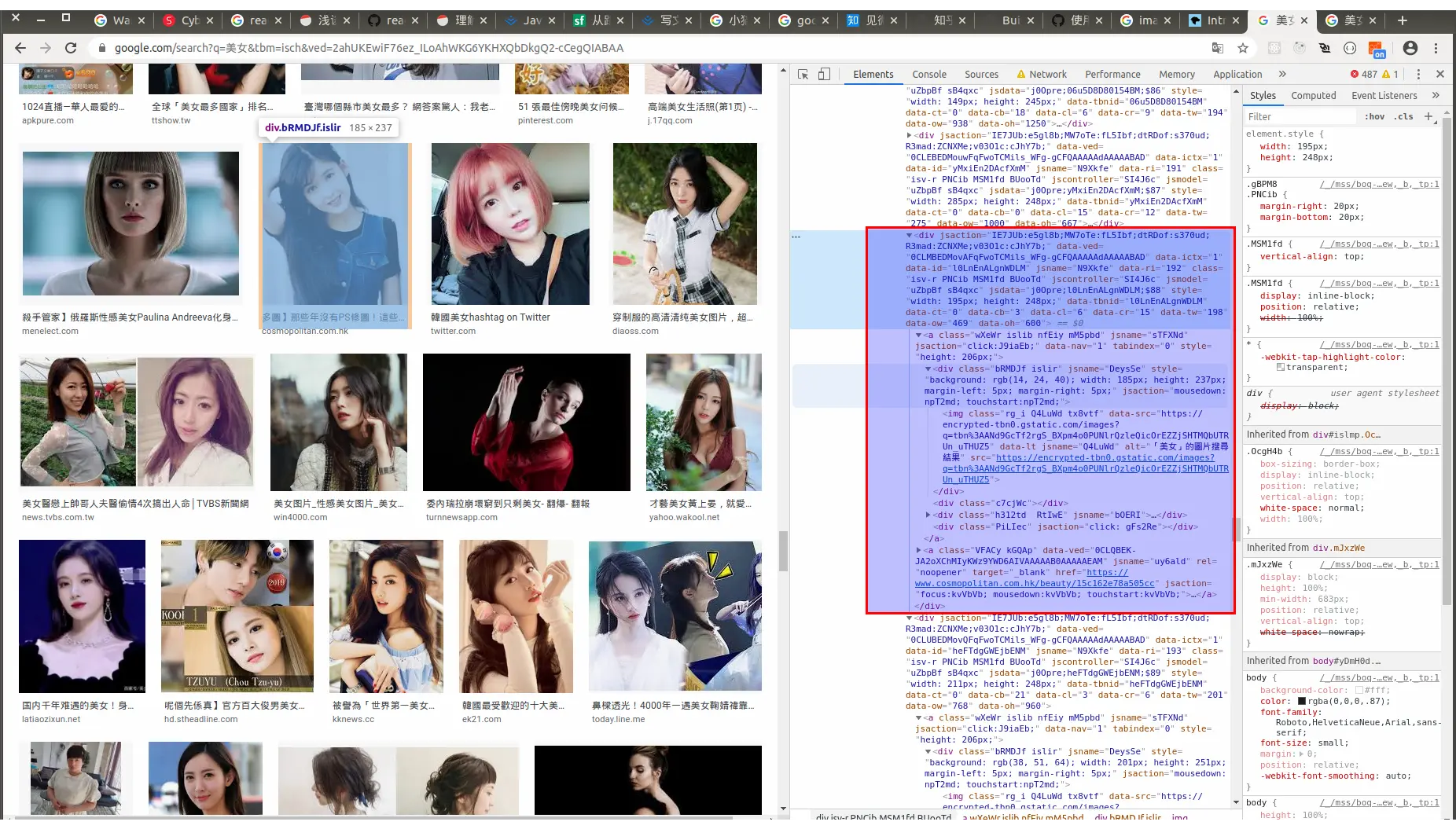
Task: Open the Event Listeners tab
Action: pos(1384,95)
